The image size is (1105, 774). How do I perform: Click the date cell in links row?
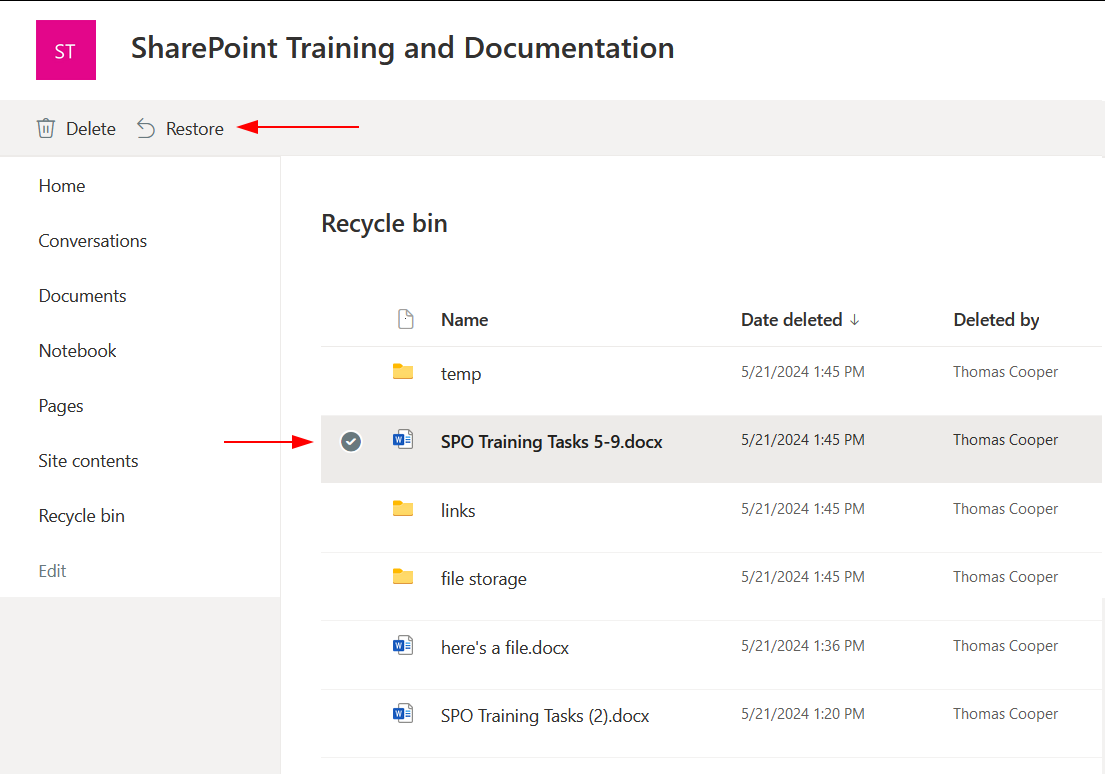pyautogui.click(x=803, y=509)
